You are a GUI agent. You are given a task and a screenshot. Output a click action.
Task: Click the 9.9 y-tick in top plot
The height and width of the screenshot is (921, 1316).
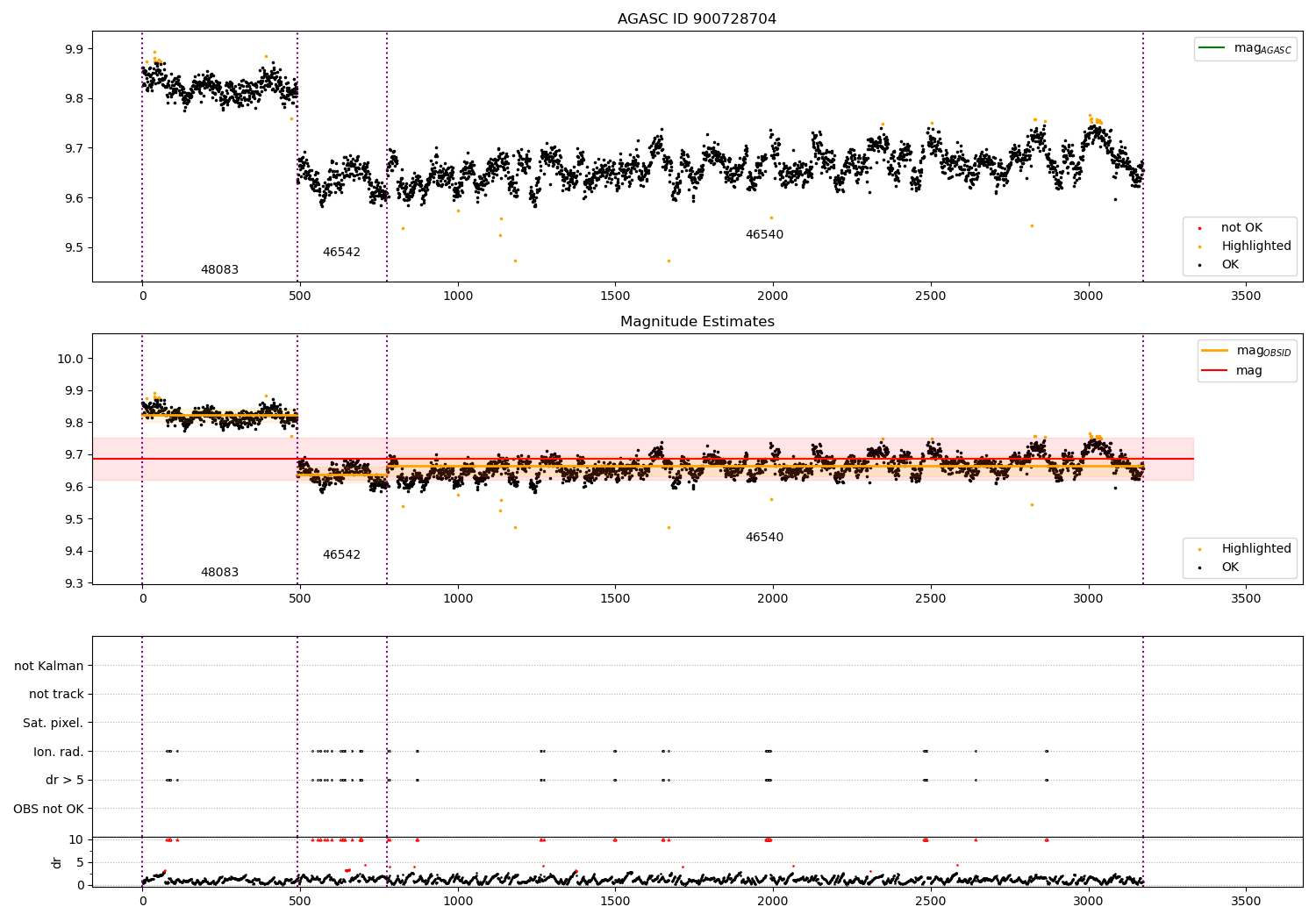pyautogui.click(x=73, y=49)
